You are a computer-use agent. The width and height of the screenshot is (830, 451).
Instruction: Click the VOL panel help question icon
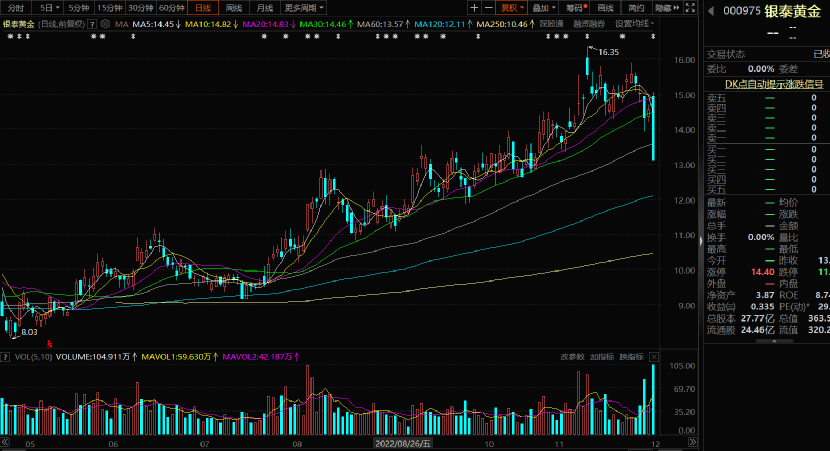[x=6, y=357]
